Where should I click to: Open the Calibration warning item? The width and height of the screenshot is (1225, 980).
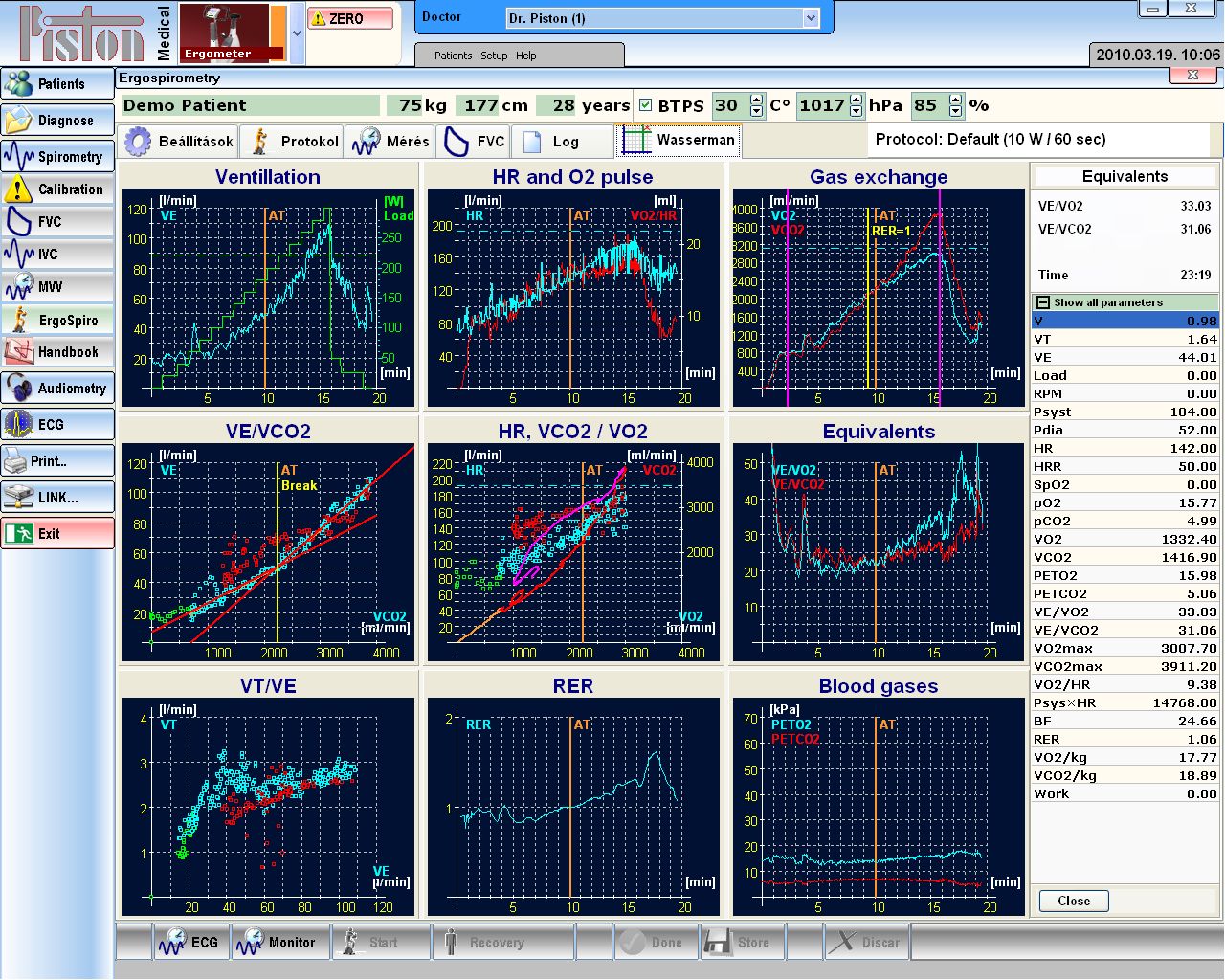click(x=57, y=189)
